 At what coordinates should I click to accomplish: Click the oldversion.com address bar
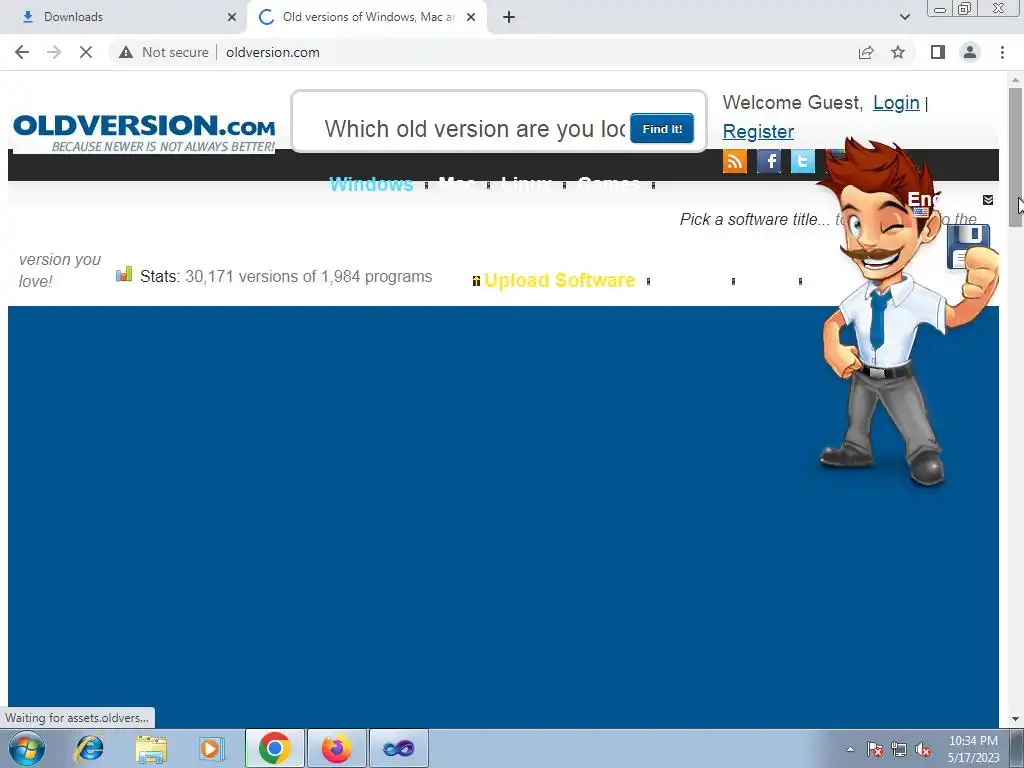point(273,52)
